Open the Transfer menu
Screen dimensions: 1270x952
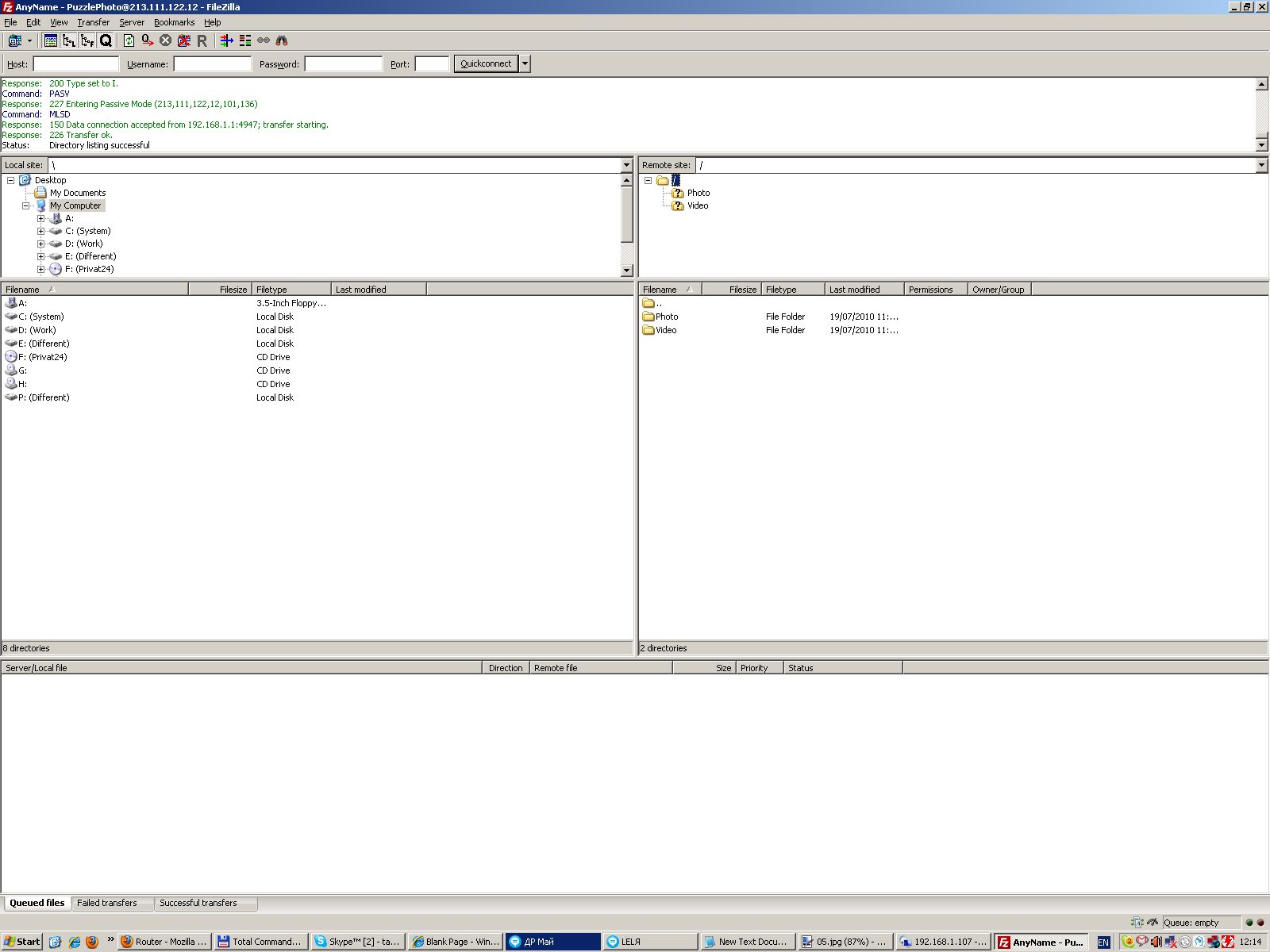(x=94, y=22)
